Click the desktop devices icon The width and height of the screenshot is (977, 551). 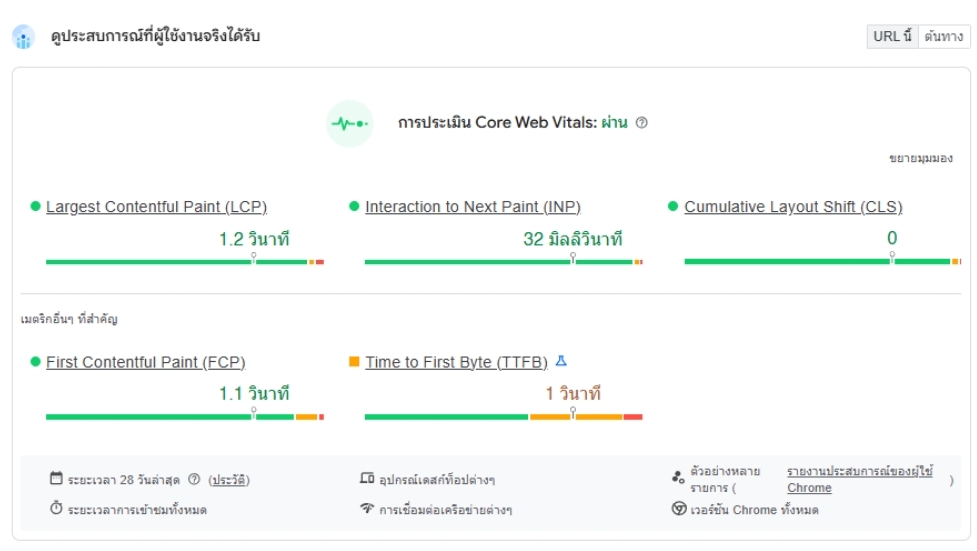pos(367,479)
